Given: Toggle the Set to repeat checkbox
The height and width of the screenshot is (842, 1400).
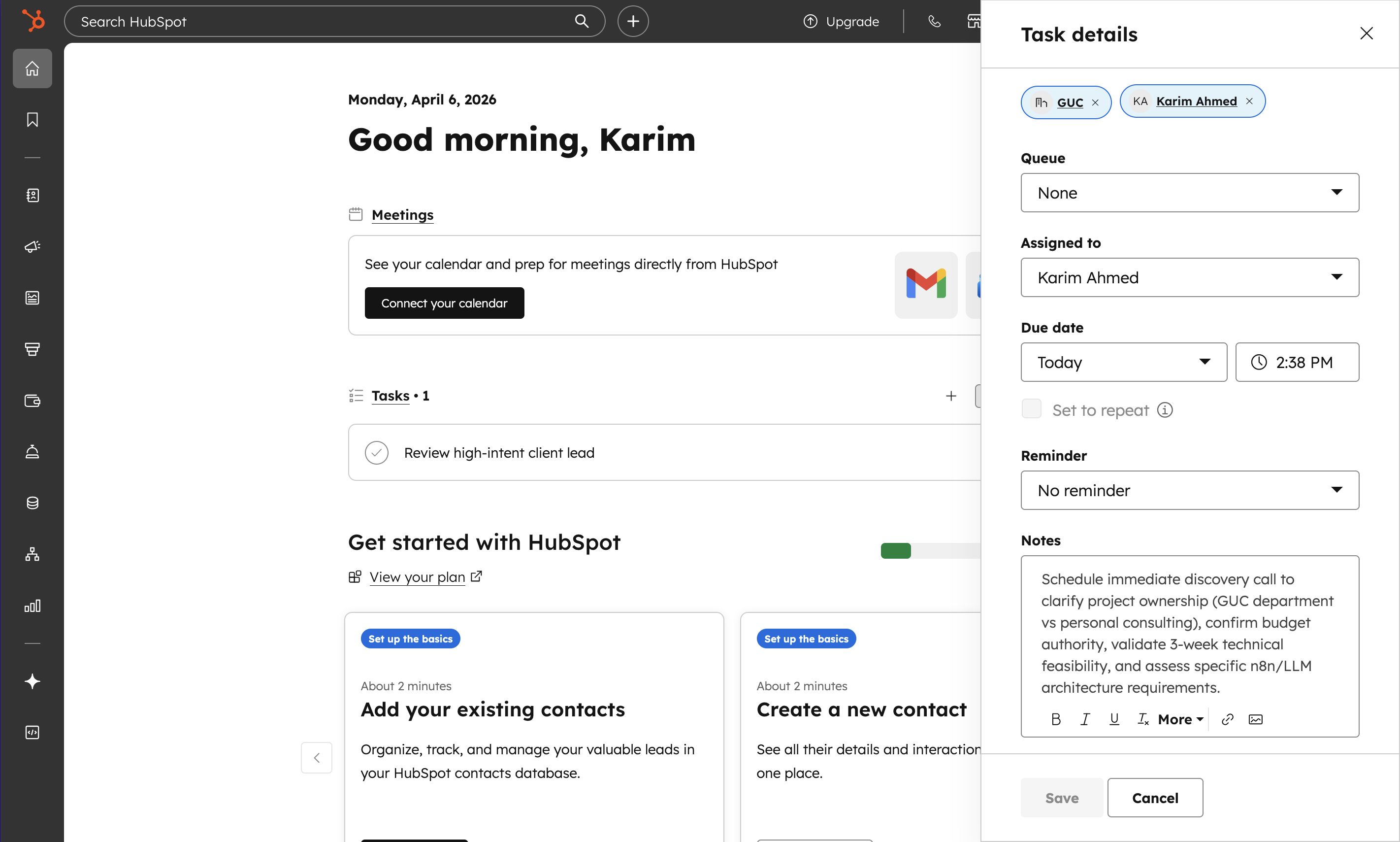Looking at the screenshot, I should point(1032,409).
